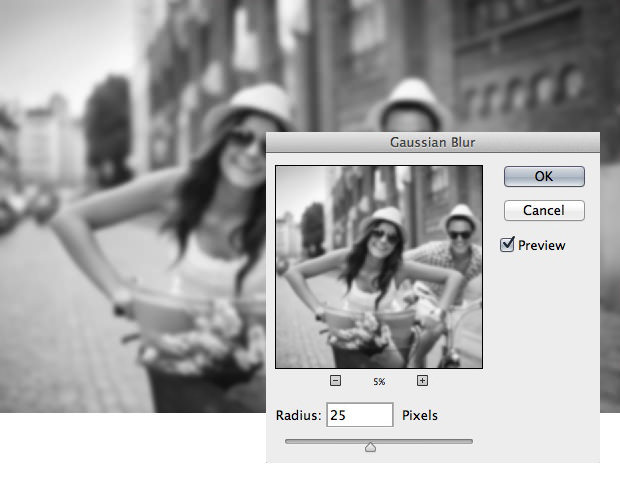The height and width of the screenshot is (483, 620).
Task: Click the Radius input field
Action: click(x=360, y=415)
